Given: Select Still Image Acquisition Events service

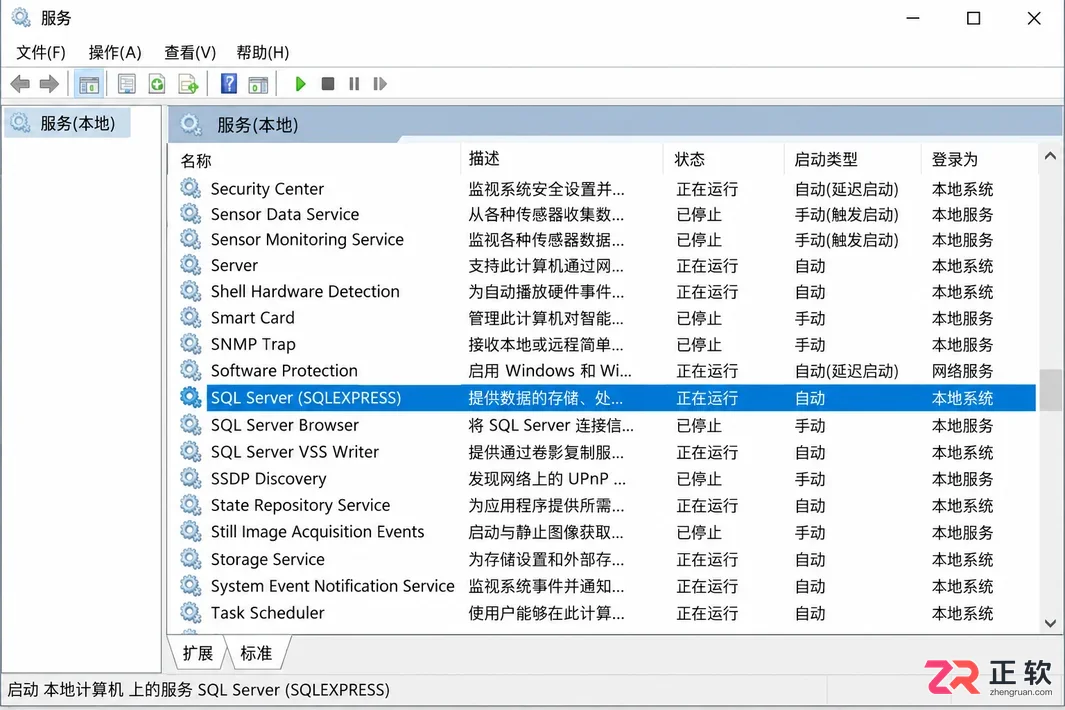Looking at the screenshot, I should 317,531.
